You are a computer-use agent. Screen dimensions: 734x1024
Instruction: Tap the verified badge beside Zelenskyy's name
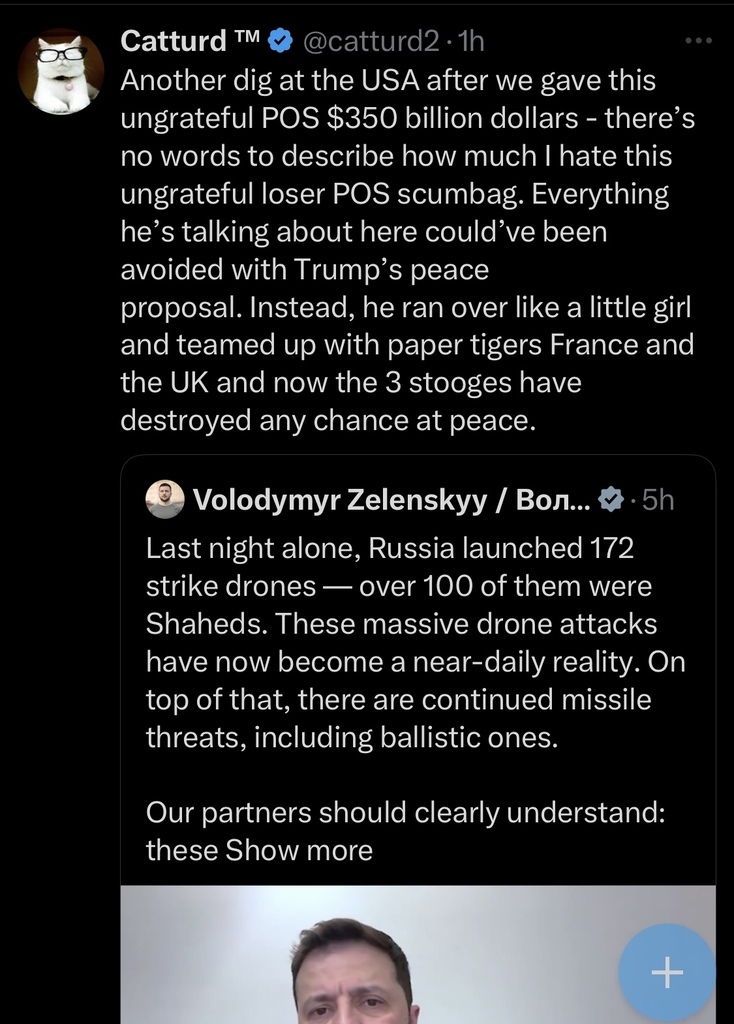(x=610, y=499)
